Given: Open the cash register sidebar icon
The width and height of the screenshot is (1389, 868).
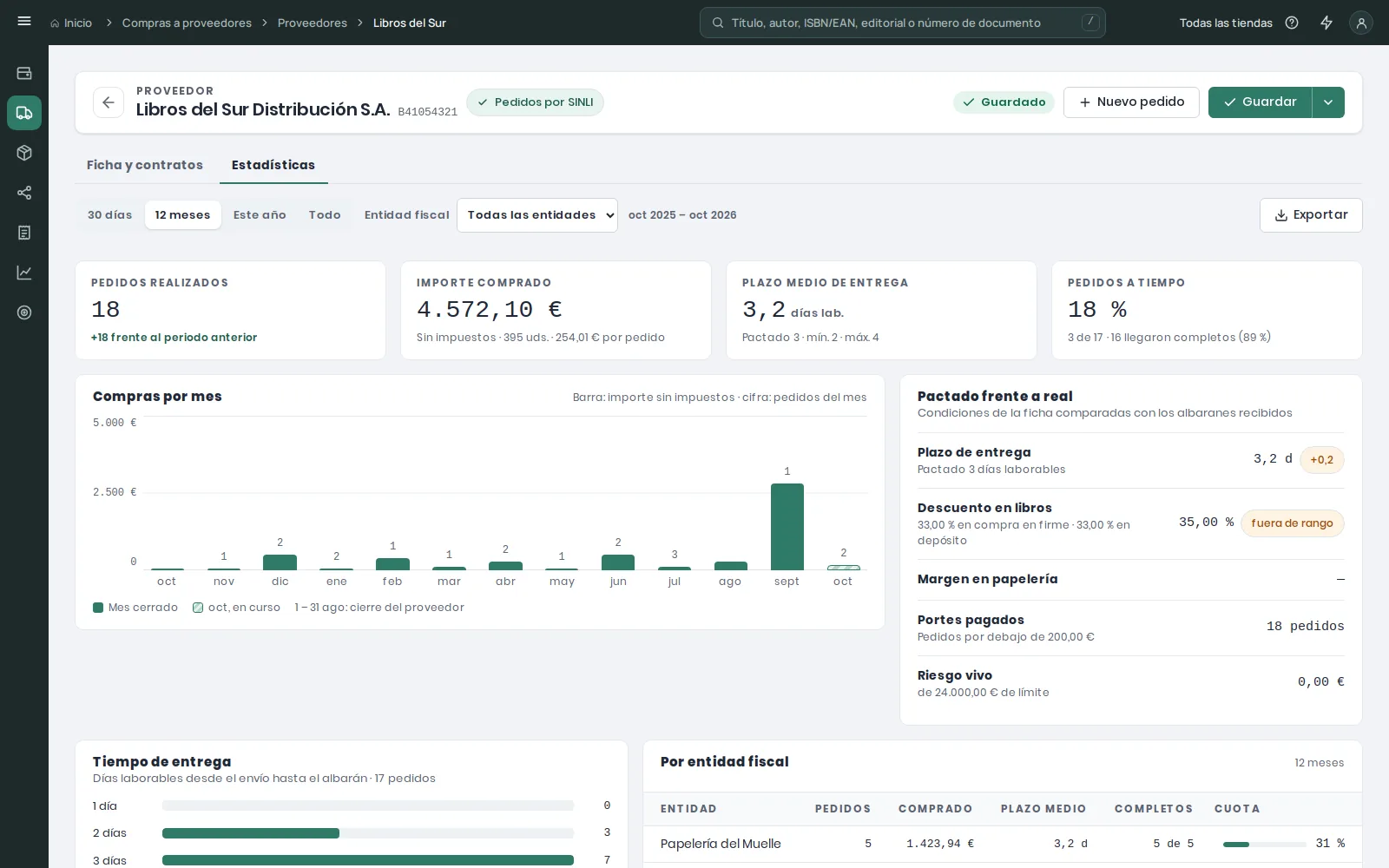Looking at the screenshot, I should point(24,73).
